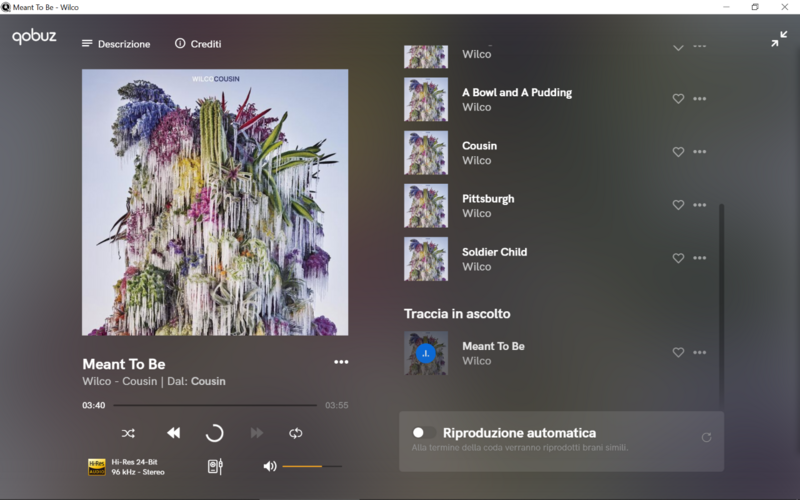The height and width of the screenshot is (500, 800).
Task: Open more options for Meant To Be player
Action: click(341, 362)
